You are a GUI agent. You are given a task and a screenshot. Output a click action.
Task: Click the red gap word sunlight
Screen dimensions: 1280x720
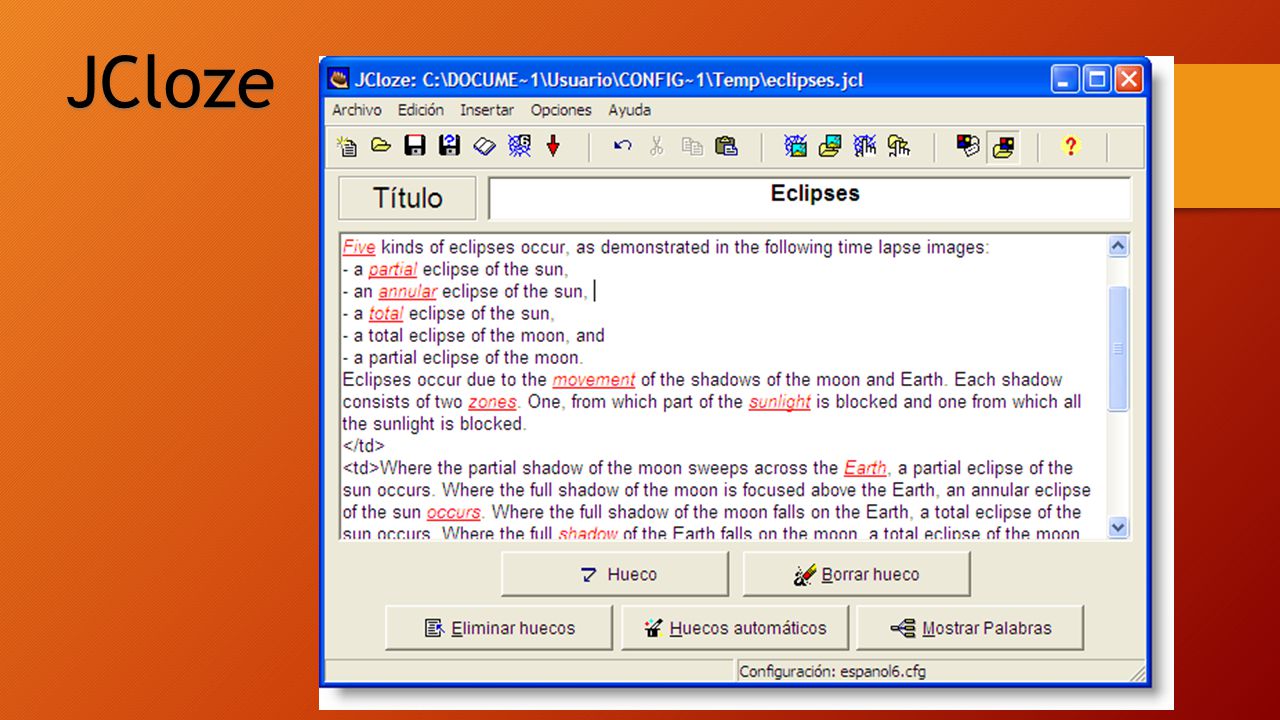click(x=780, y=401)
